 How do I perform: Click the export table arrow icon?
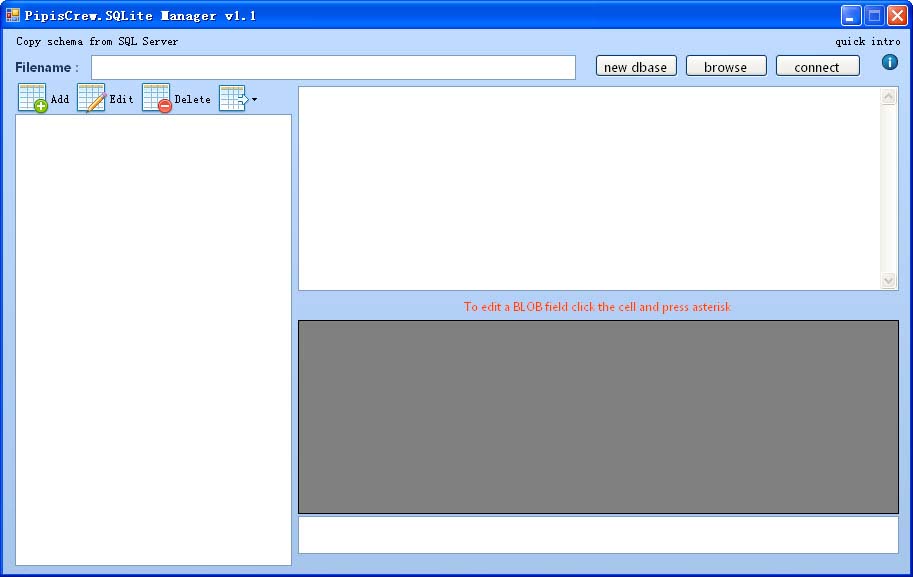click(233, 98)
